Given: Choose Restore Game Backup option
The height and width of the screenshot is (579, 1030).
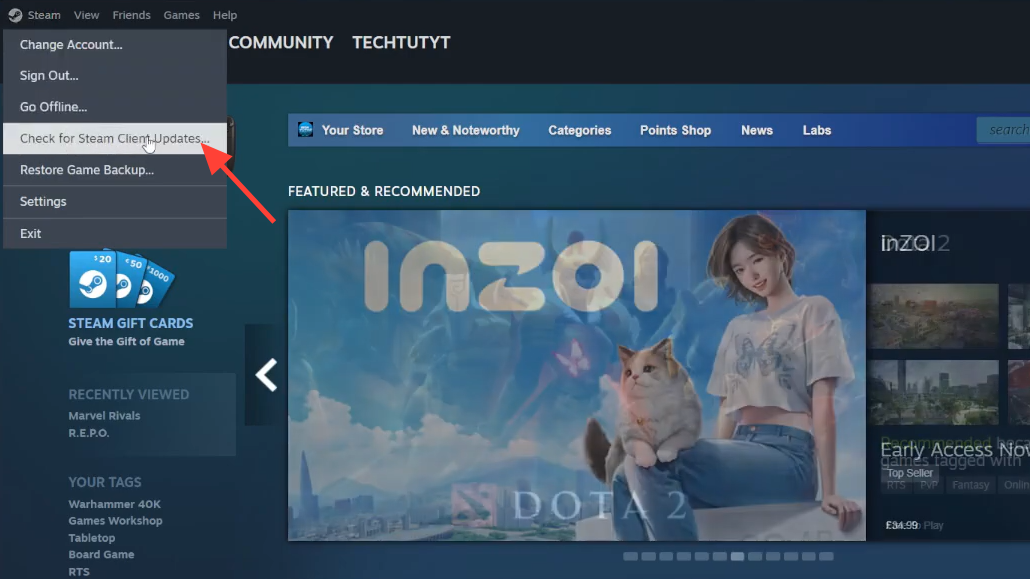Looking at the screenshot, I should coord(115,170).
